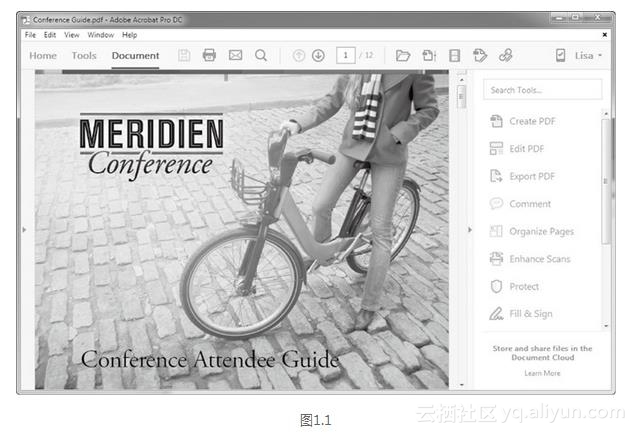Go to previous page arrow icon
Screen dimensions: 636x434
click(299, 55)
